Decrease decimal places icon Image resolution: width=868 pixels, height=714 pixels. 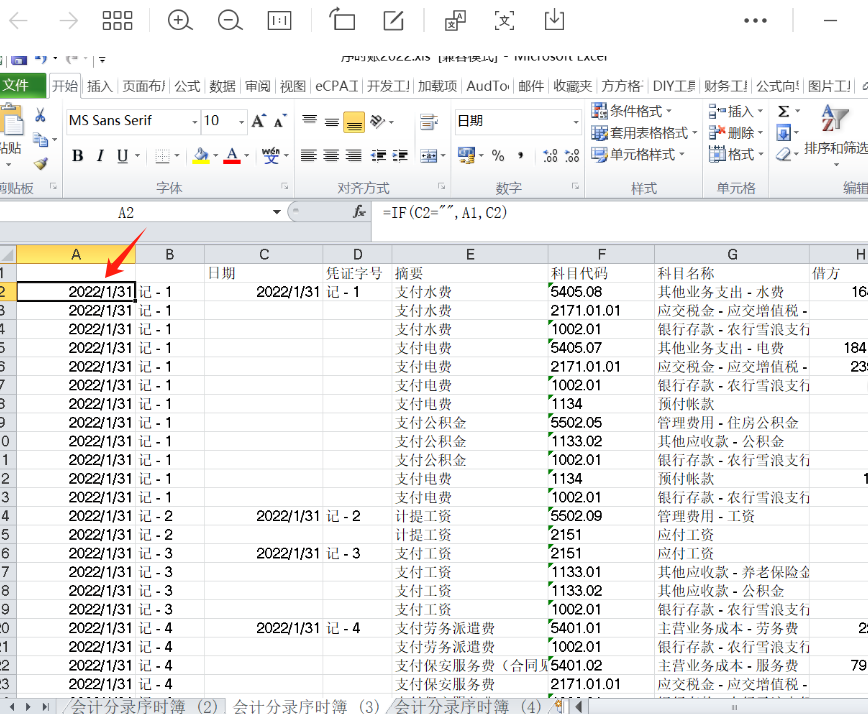coord(572,156)
